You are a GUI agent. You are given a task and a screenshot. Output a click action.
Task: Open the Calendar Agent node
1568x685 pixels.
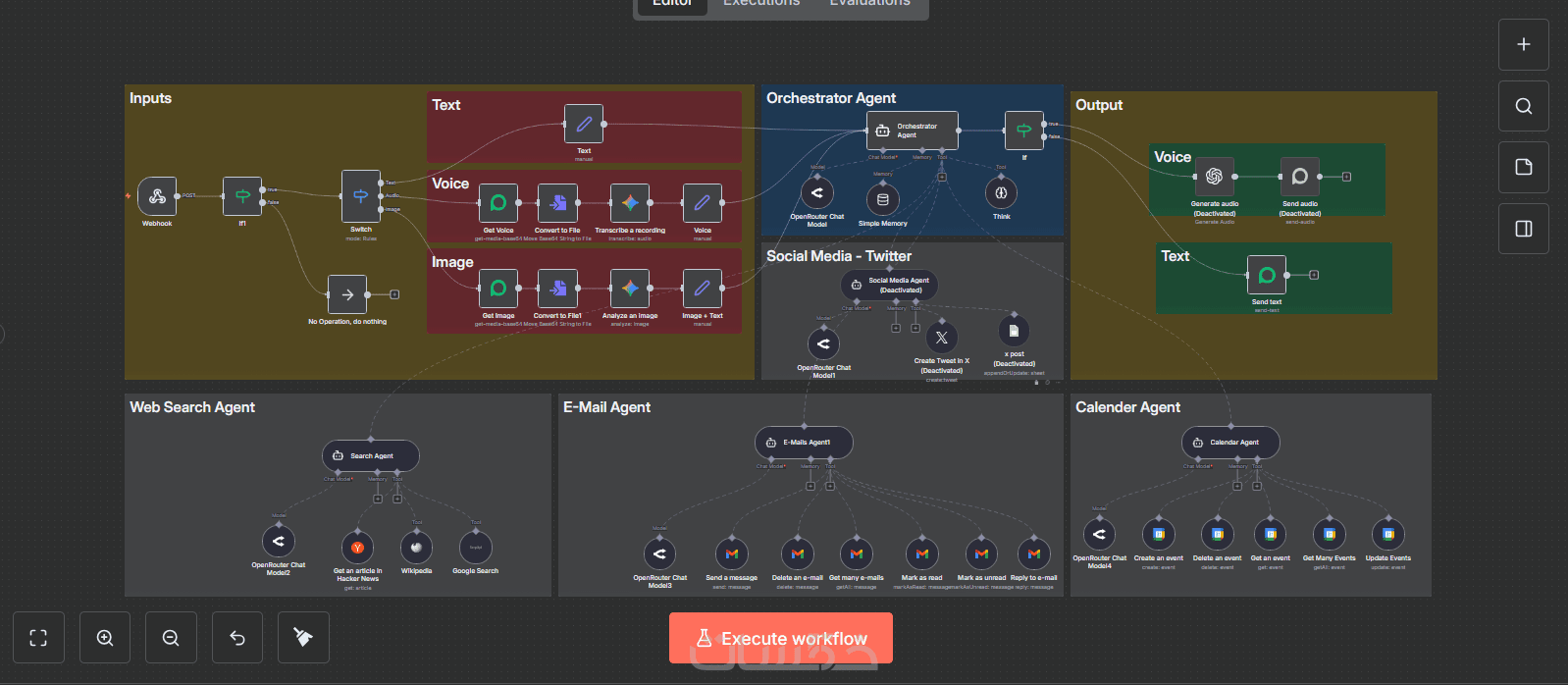[1230, 443]
